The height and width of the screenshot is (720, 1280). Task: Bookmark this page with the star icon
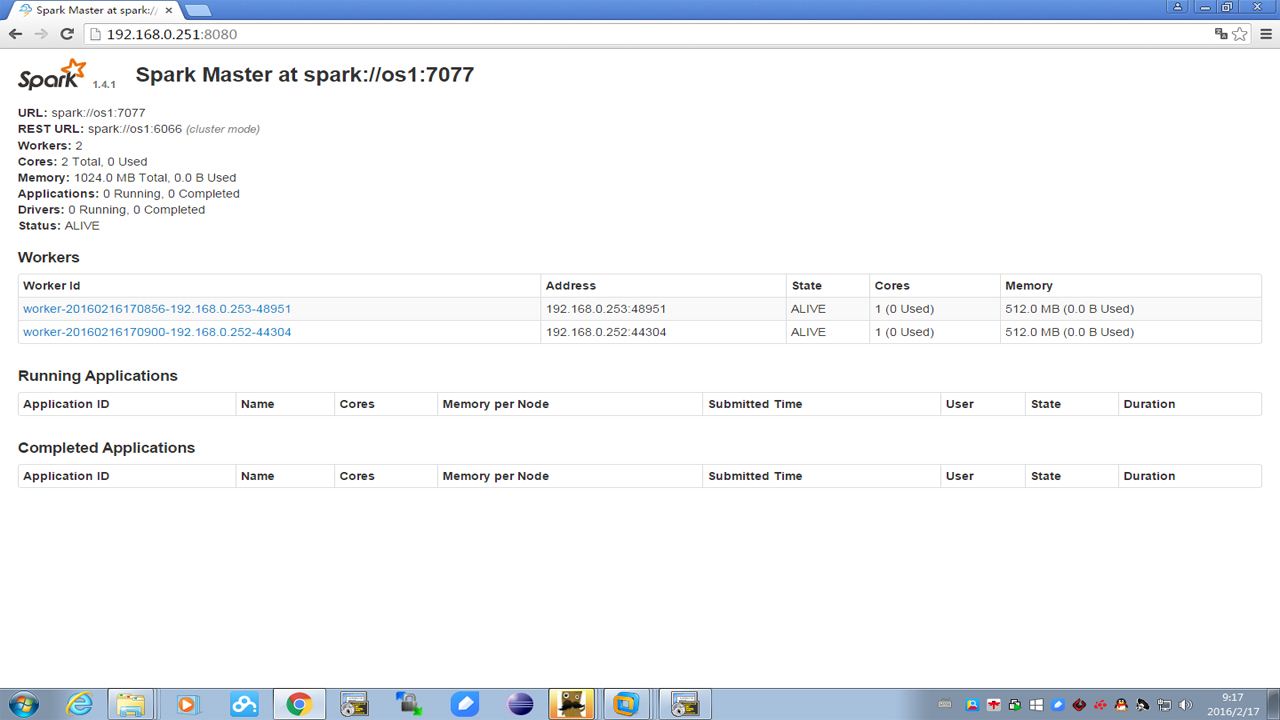click(1240, 34)
